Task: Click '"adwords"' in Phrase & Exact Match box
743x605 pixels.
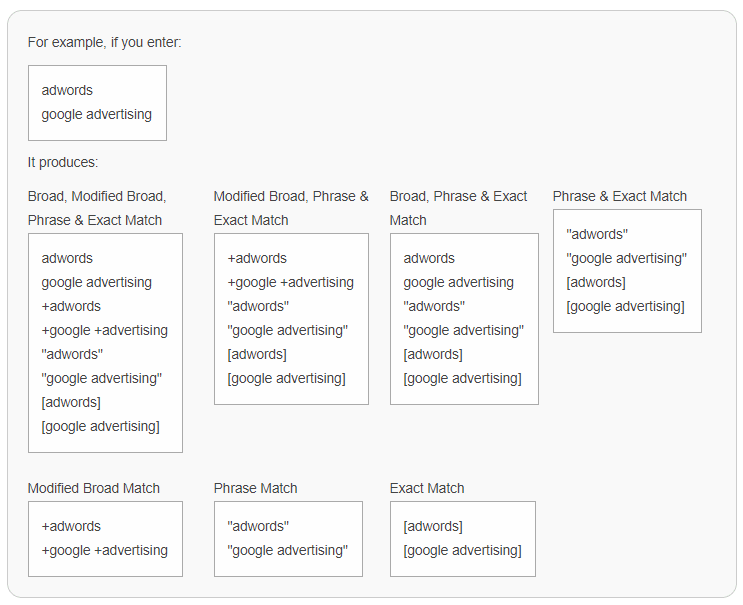Action: point(597,235)
